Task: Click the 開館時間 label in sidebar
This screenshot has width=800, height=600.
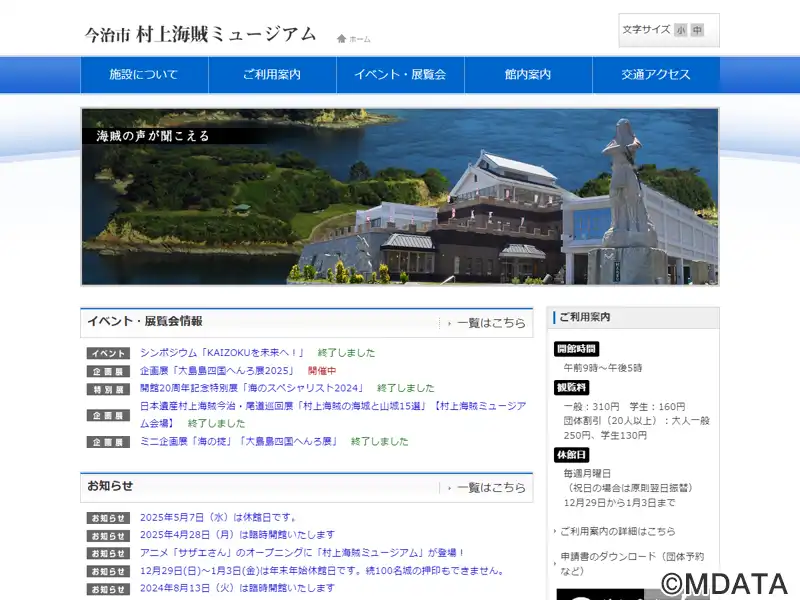Action: pos(576,349)
